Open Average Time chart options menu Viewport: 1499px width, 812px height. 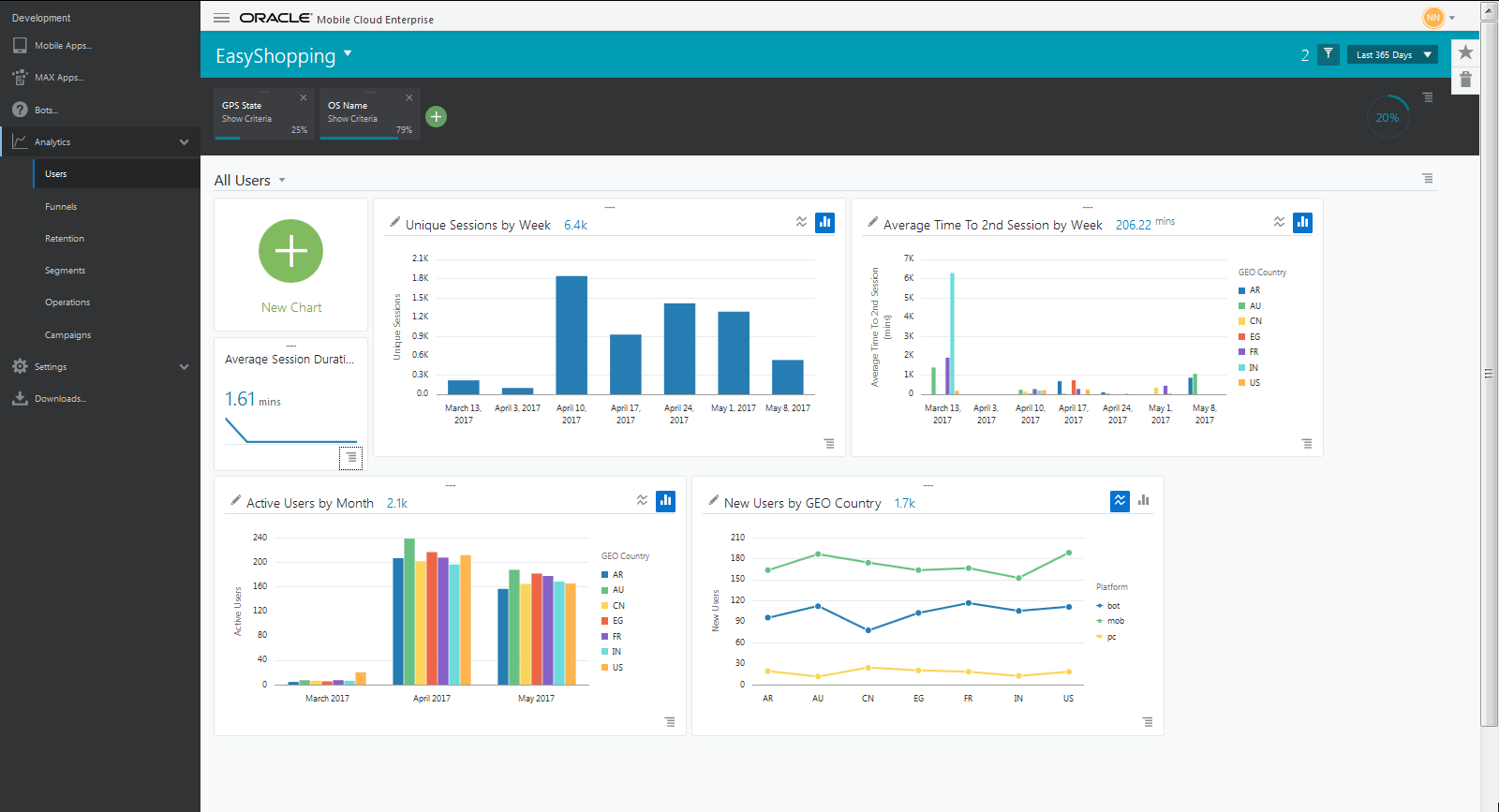click(1307, 444)
